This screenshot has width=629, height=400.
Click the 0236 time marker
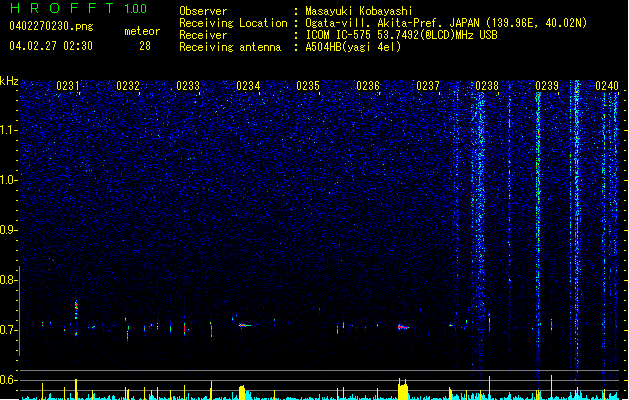tap(368, 86)
